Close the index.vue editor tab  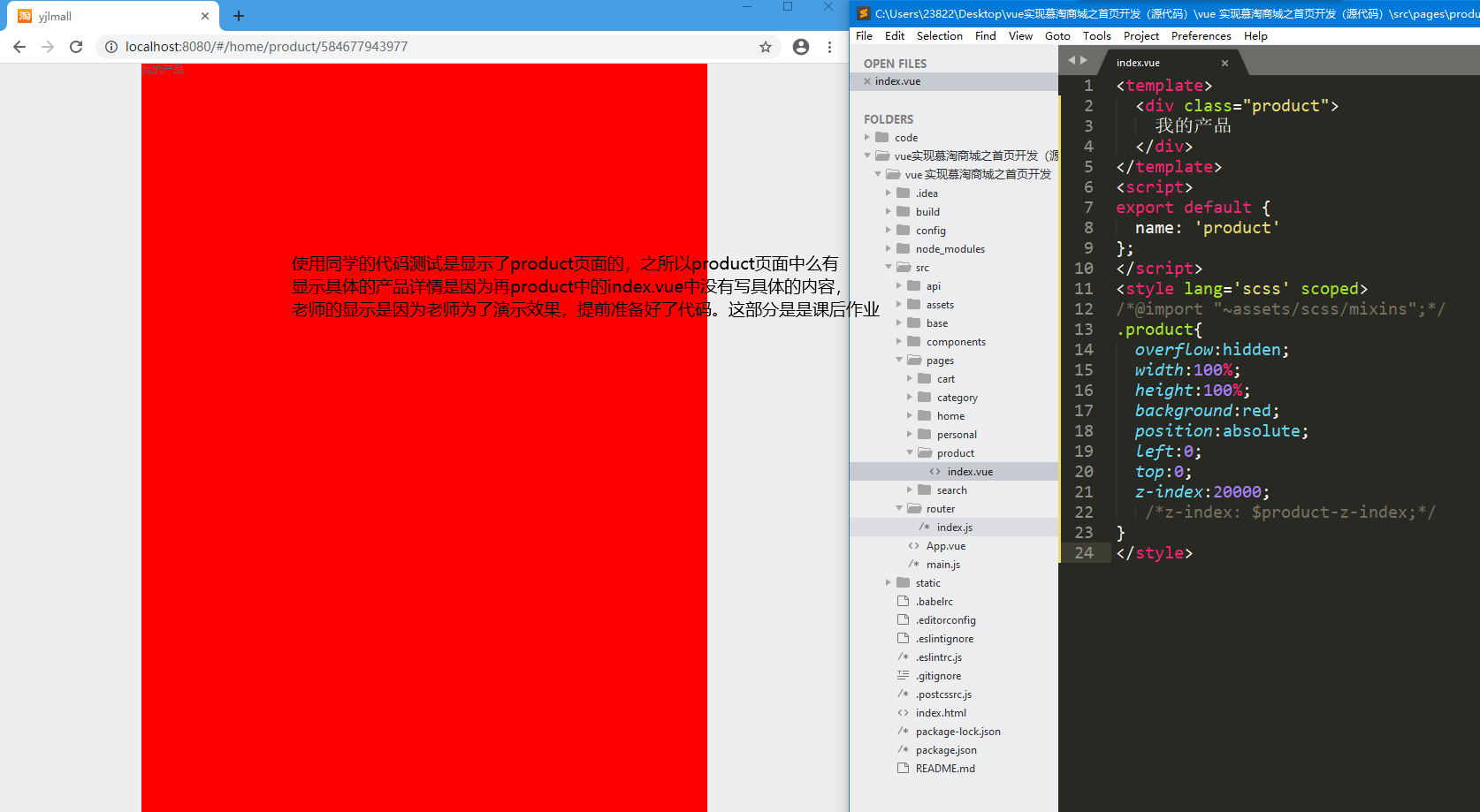[1224, 63]
